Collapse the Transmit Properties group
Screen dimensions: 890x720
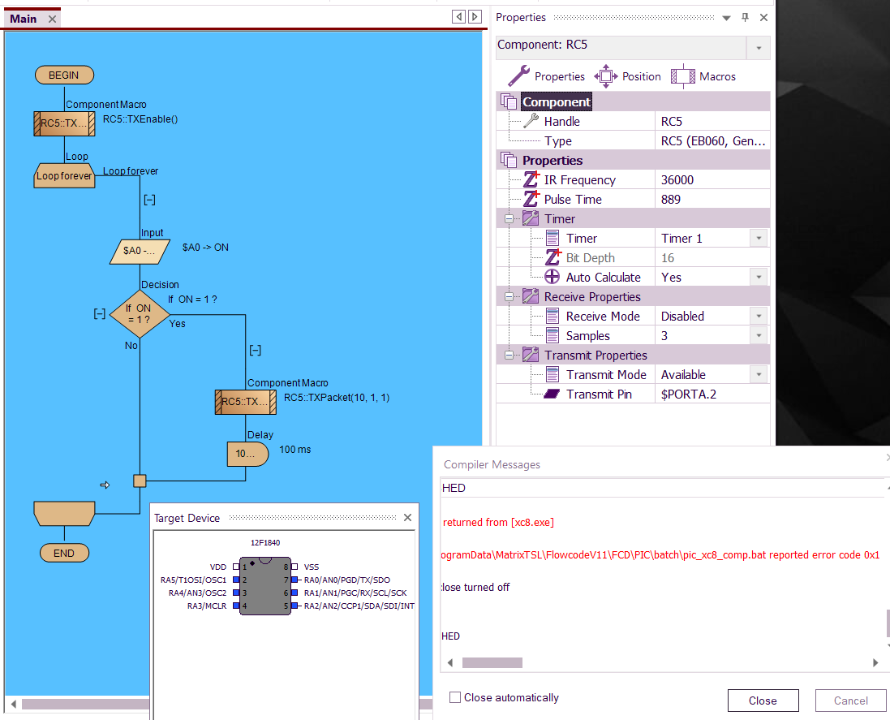[x=509, y=355]
